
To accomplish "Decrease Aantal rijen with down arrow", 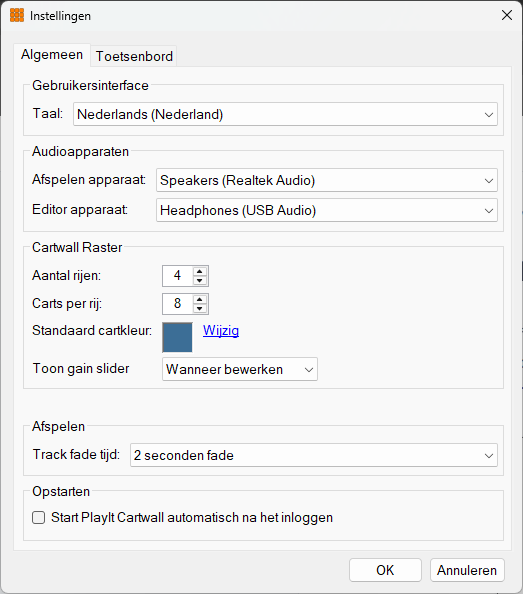I will point(200,280).
